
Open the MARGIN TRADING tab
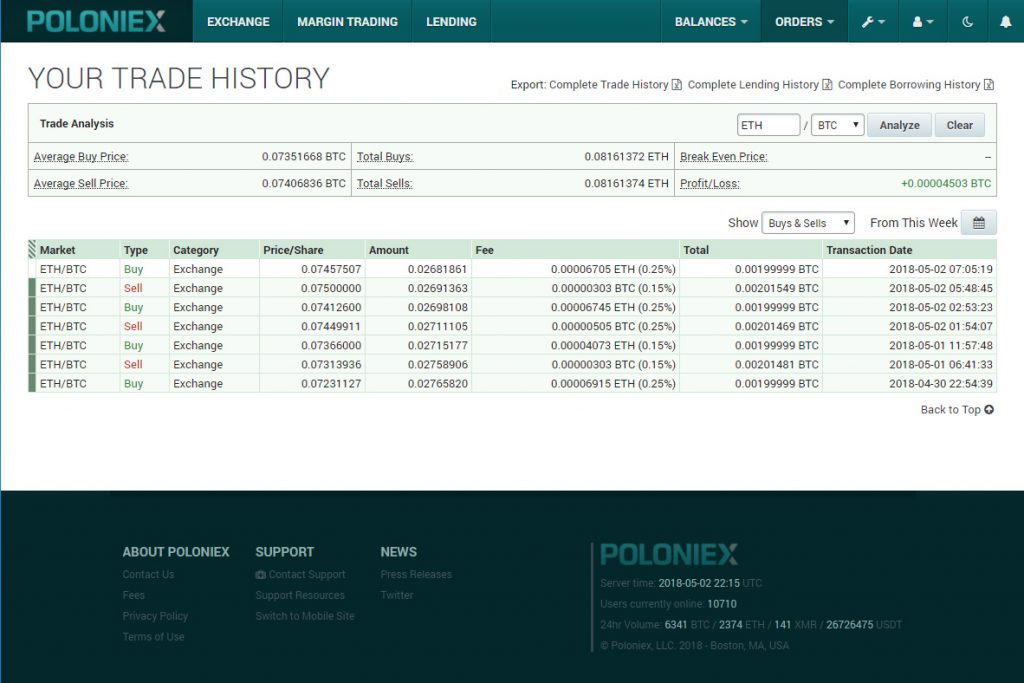347,22
